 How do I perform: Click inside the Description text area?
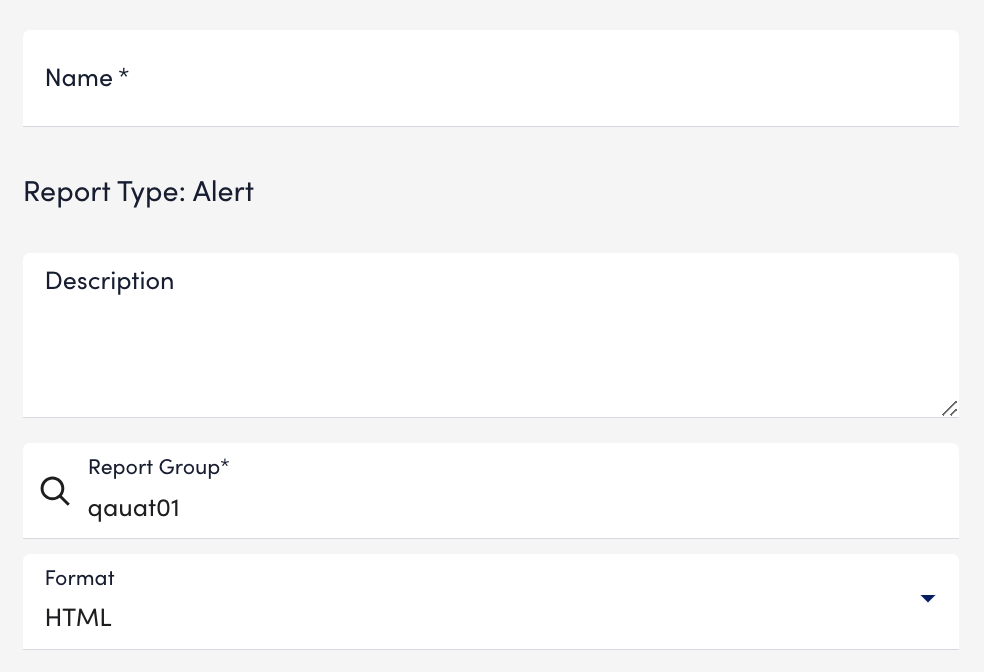491,335
